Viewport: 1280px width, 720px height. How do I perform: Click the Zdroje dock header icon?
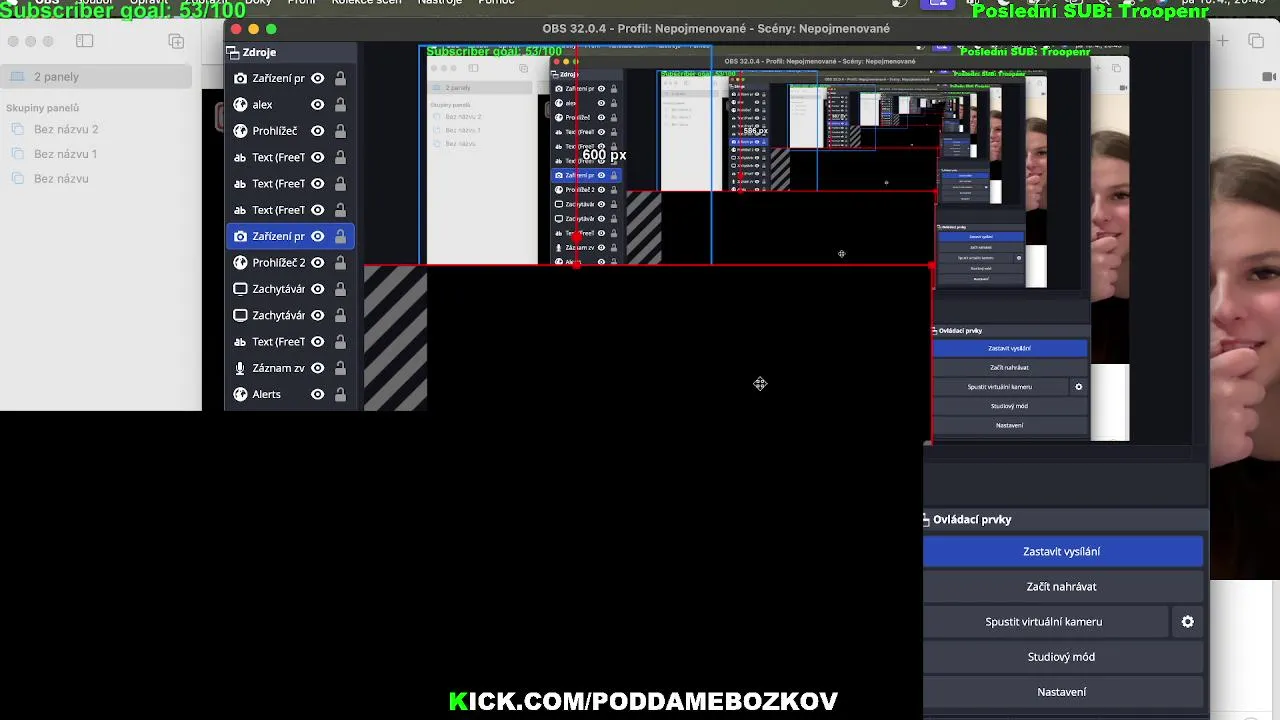(x=233, y=52)
